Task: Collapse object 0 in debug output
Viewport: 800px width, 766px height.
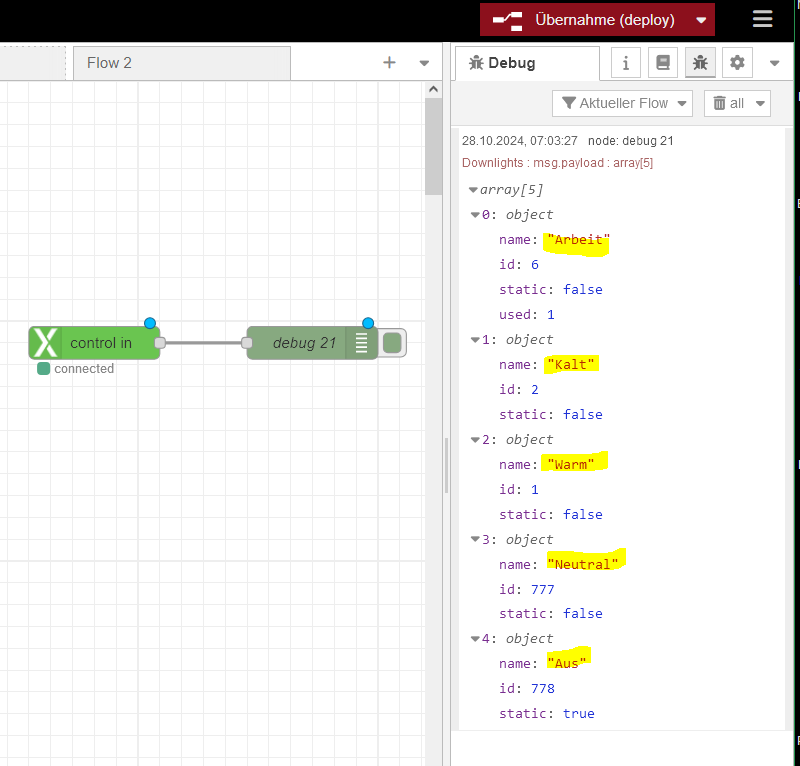Action: click(474, 215)
